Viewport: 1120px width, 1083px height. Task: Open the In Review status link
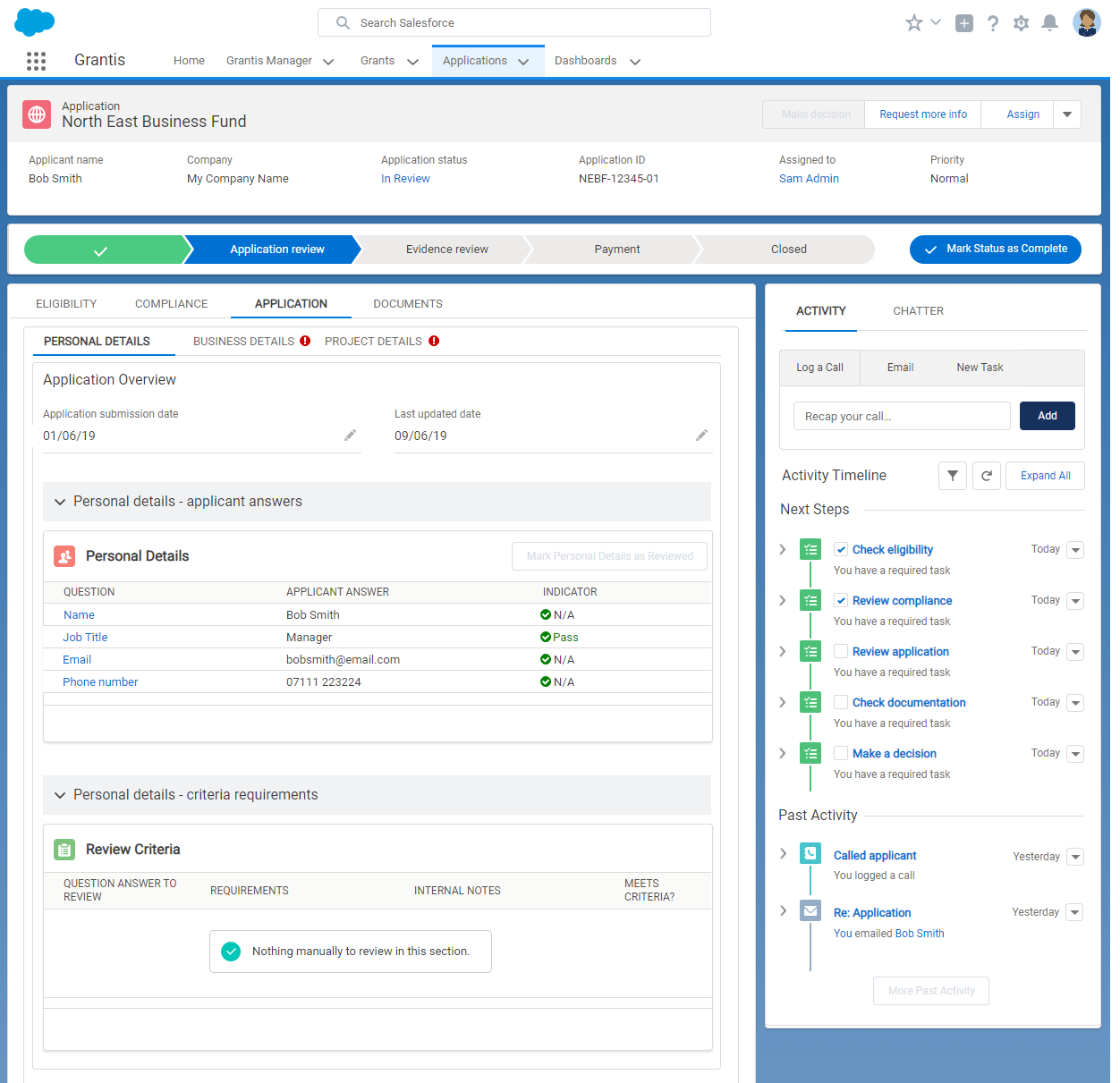405,179
